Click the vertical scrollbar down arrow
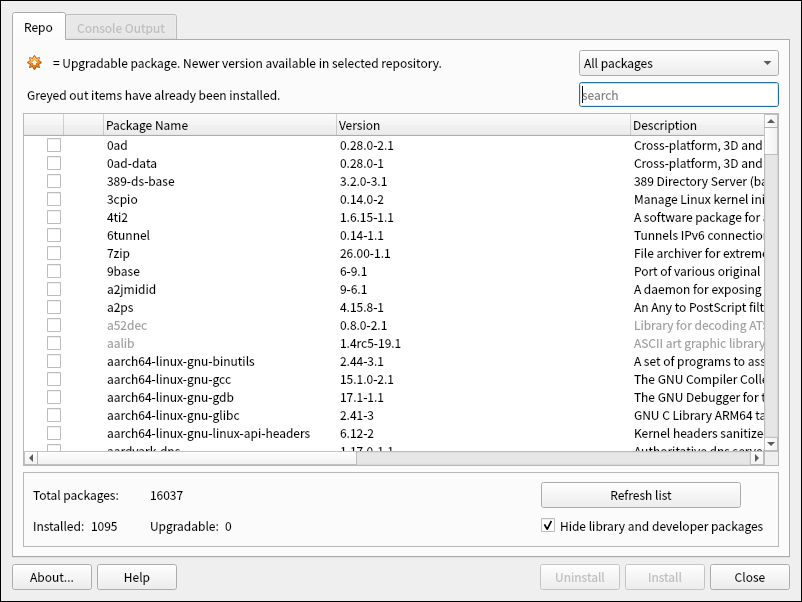Screen dimensions: 802x602 pyautogui.click(x=771, y=442)
